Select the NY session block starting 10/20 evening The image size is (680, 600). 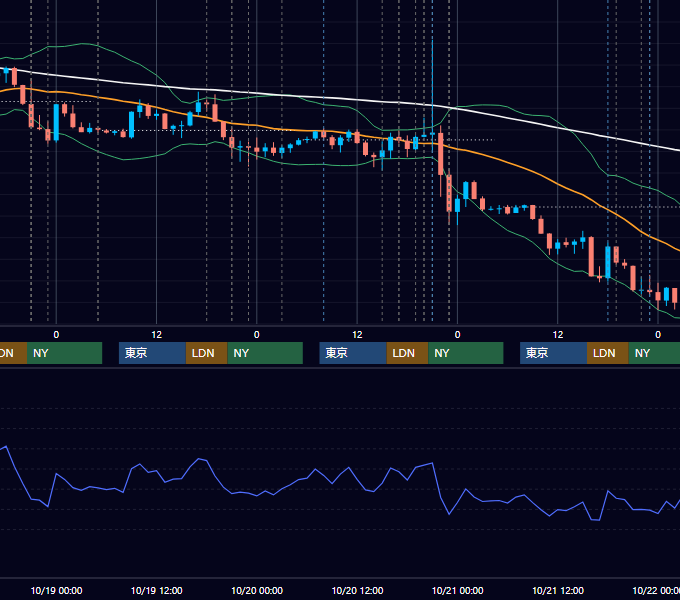coord(466,353)
